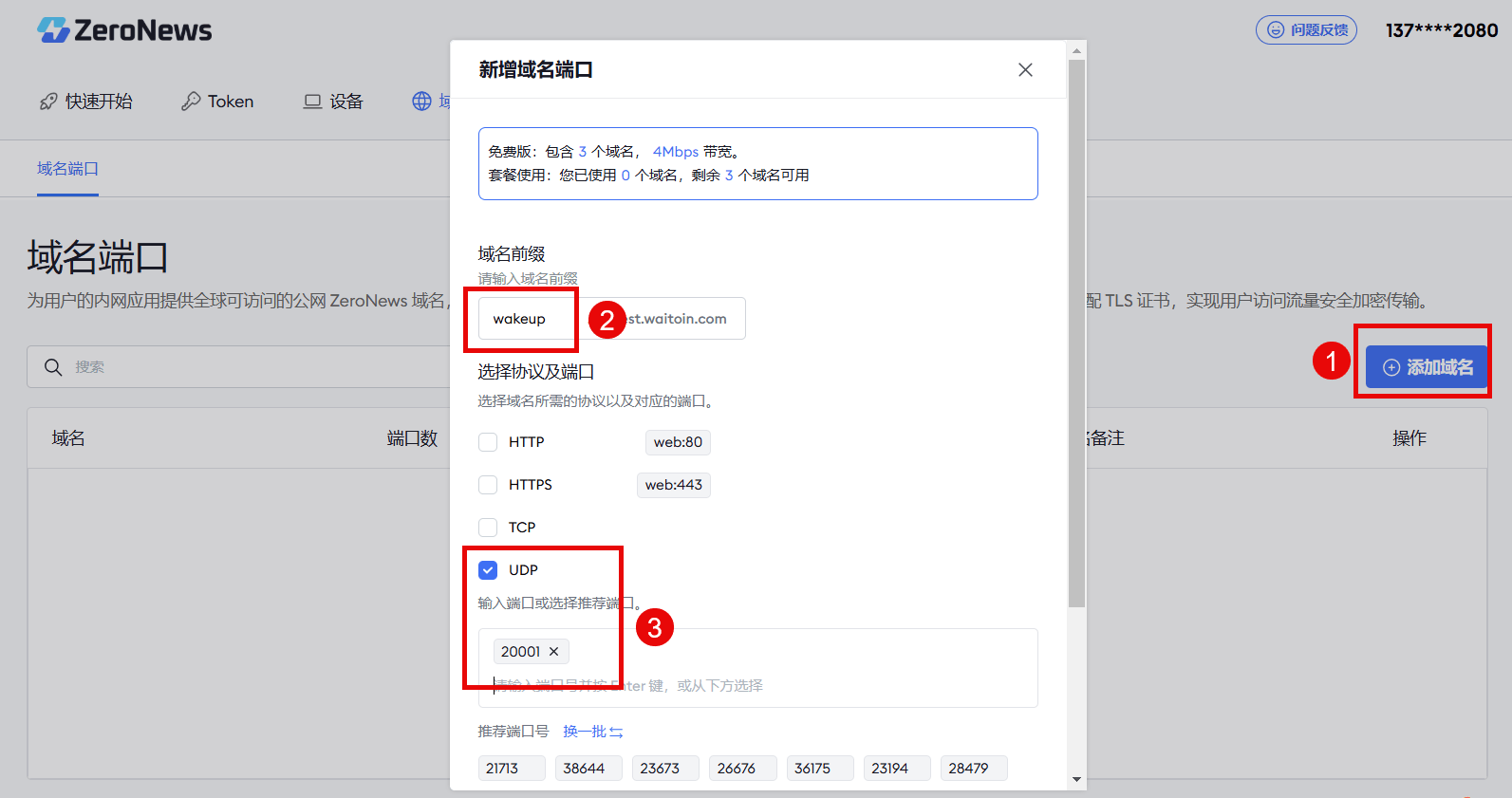Click the 操作 column header
Viewport: 1512px width, 798px height.
(x=1409, y=438)
